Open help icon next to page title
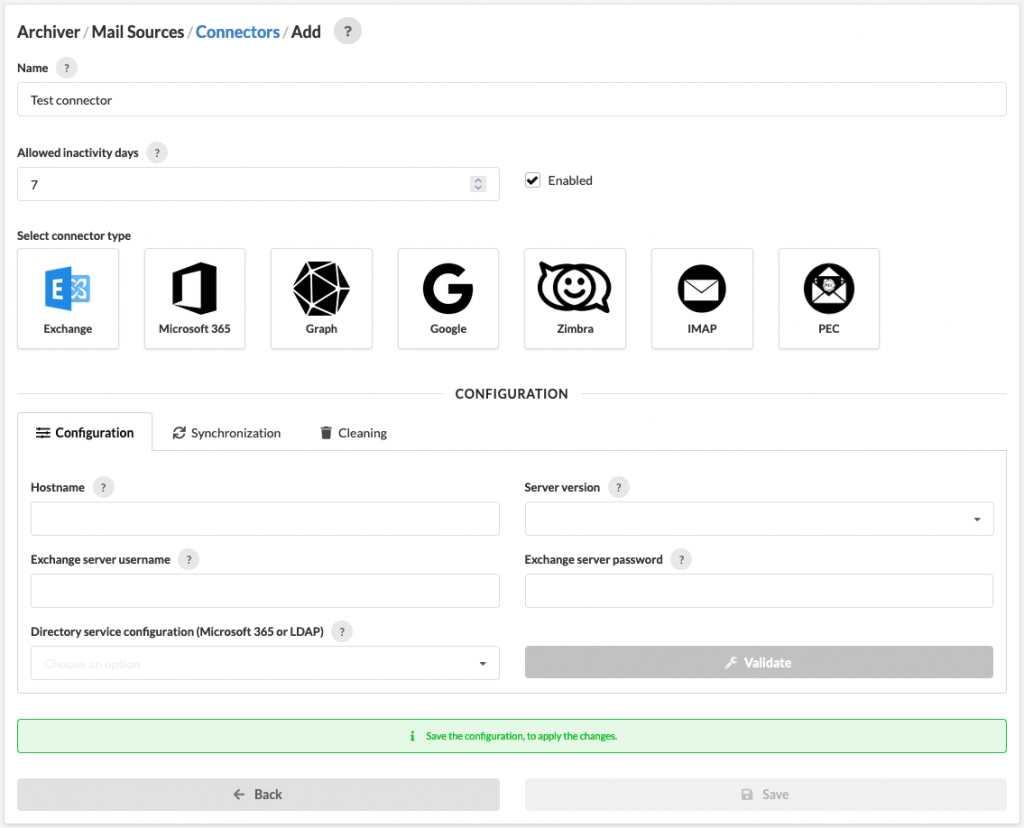Viewport: 1024px width, 828px height. coord(347,31)
